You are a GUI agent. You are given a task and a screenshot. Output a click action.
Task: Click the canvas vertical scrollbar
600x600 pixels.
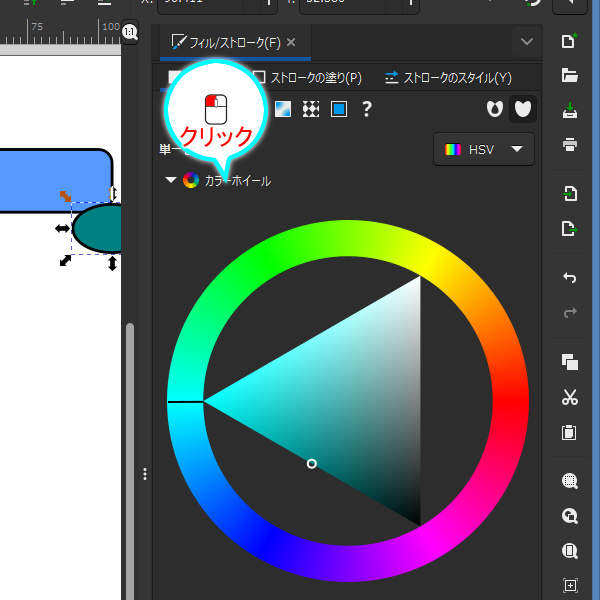point(130,461)
